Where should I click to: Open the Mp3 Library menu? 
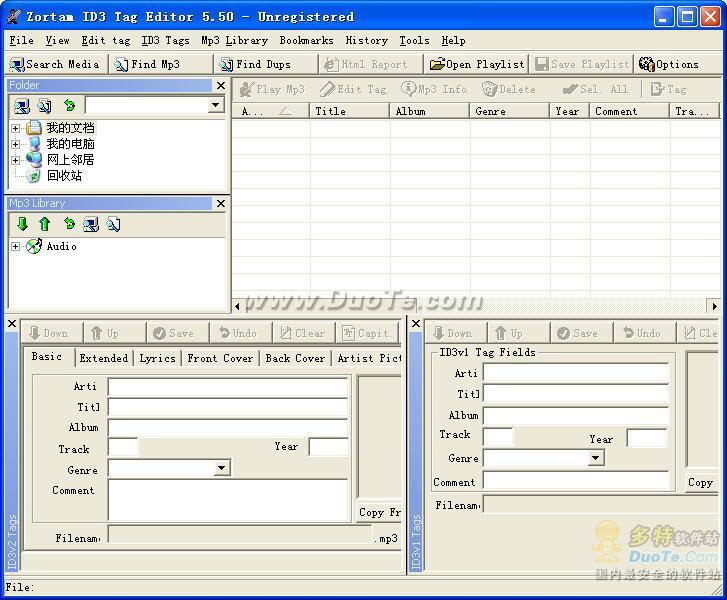point(234,40)
